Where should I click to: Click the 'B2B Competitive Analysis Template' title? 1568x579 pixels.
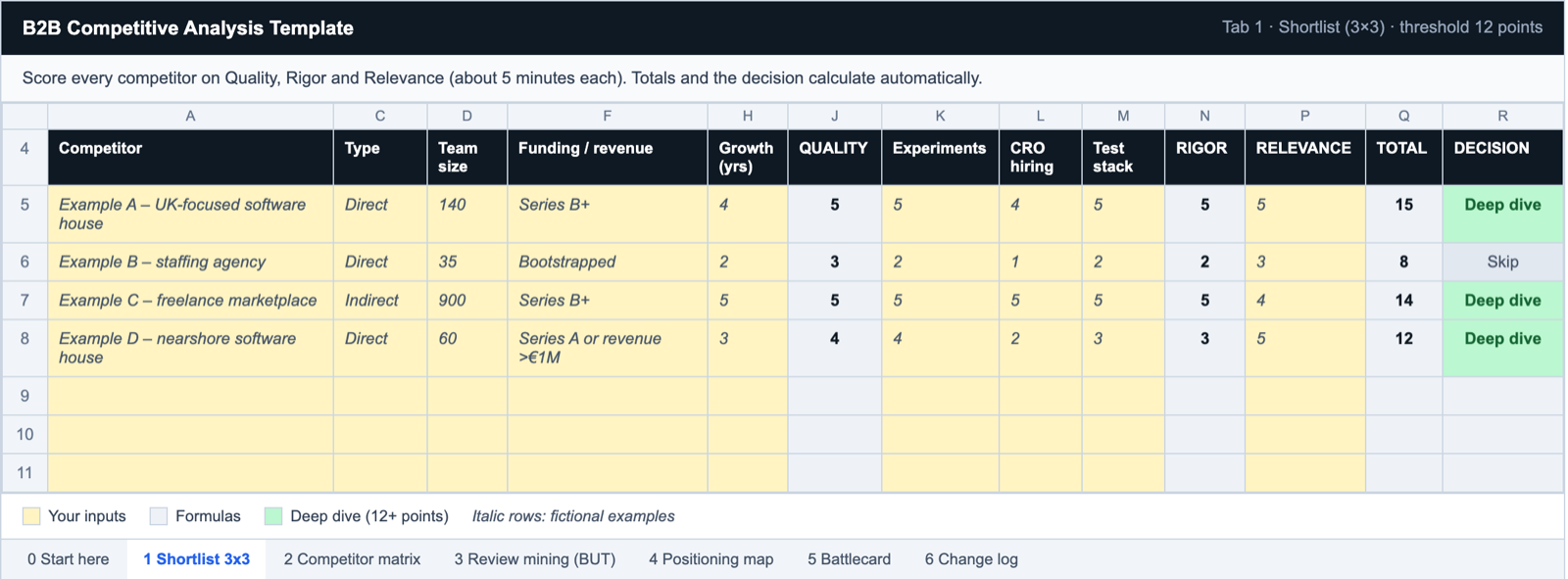[188, 28]
